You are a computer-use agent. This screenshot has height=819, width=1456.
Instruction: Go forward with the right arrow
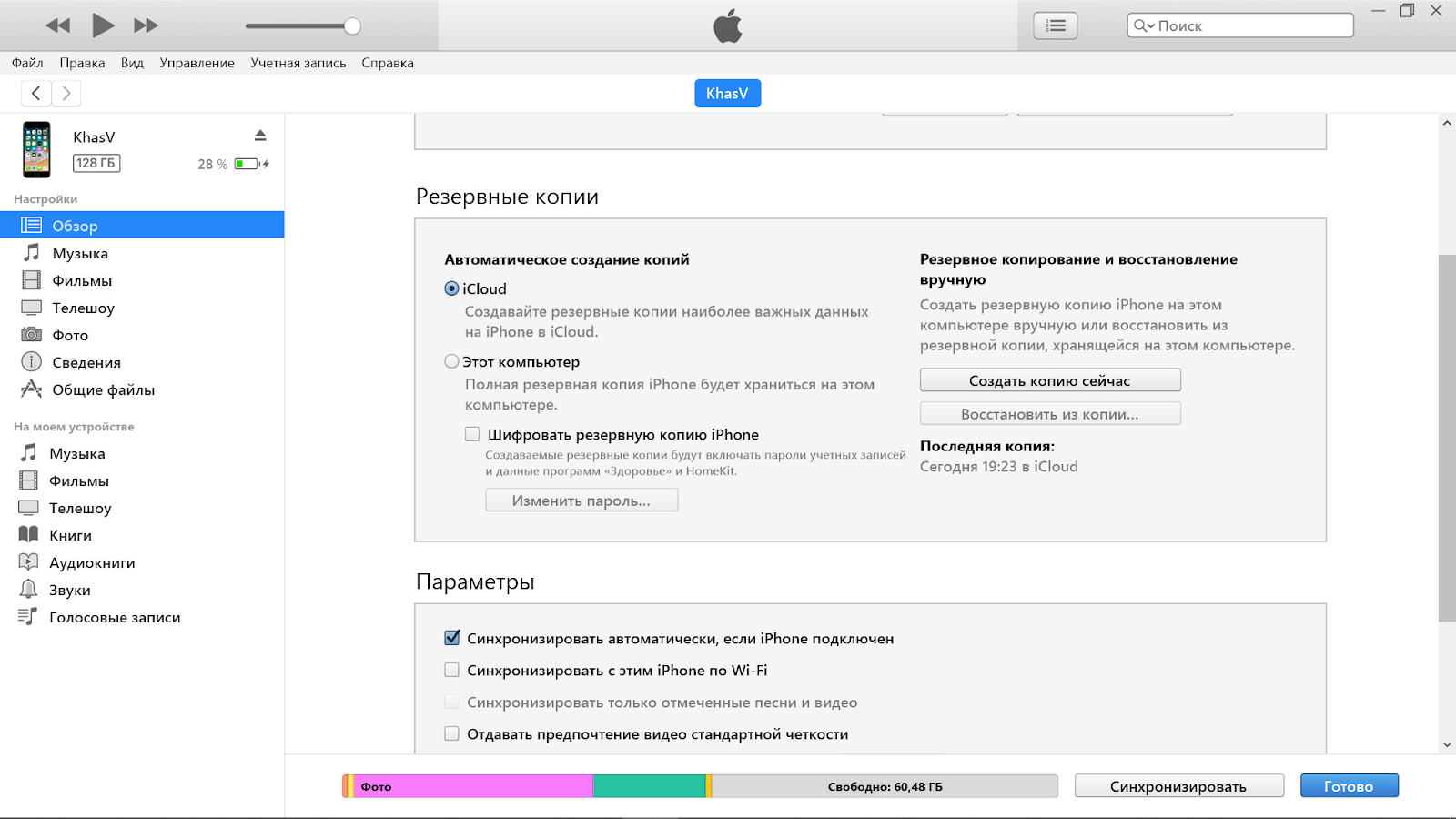point(66,93)
